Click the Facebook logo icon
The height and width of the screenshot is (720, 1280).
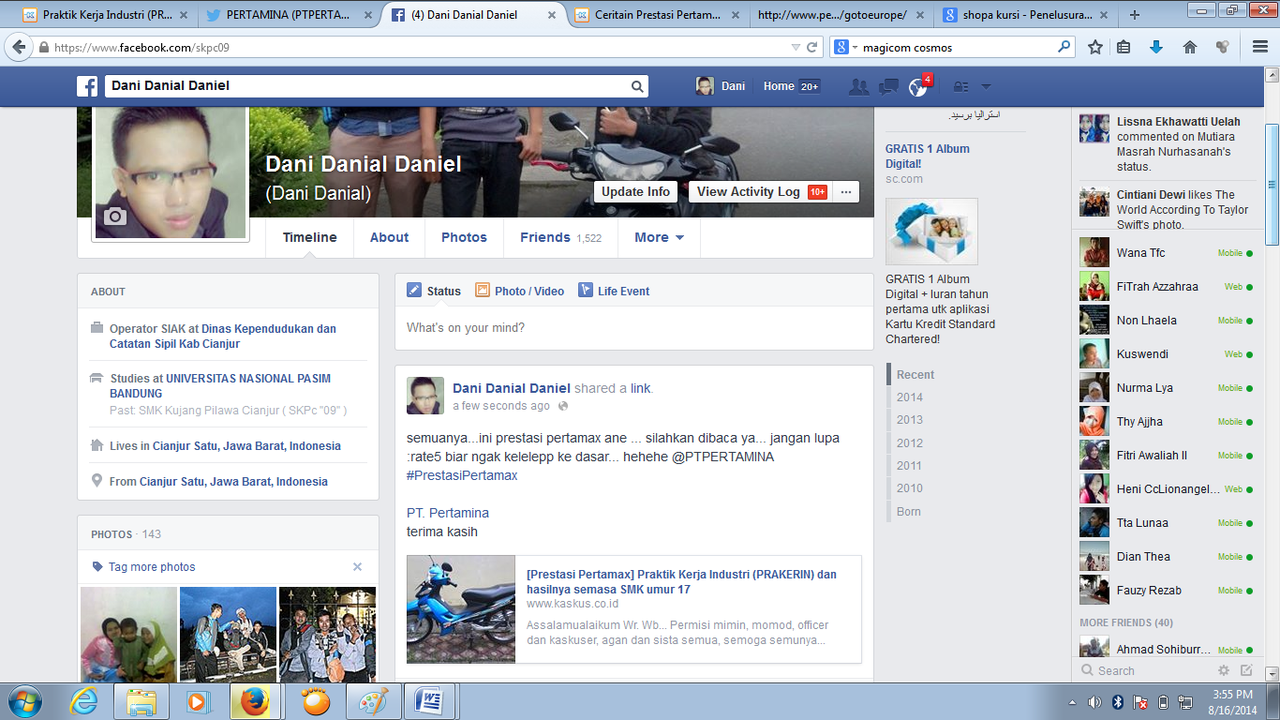[88, 86]
